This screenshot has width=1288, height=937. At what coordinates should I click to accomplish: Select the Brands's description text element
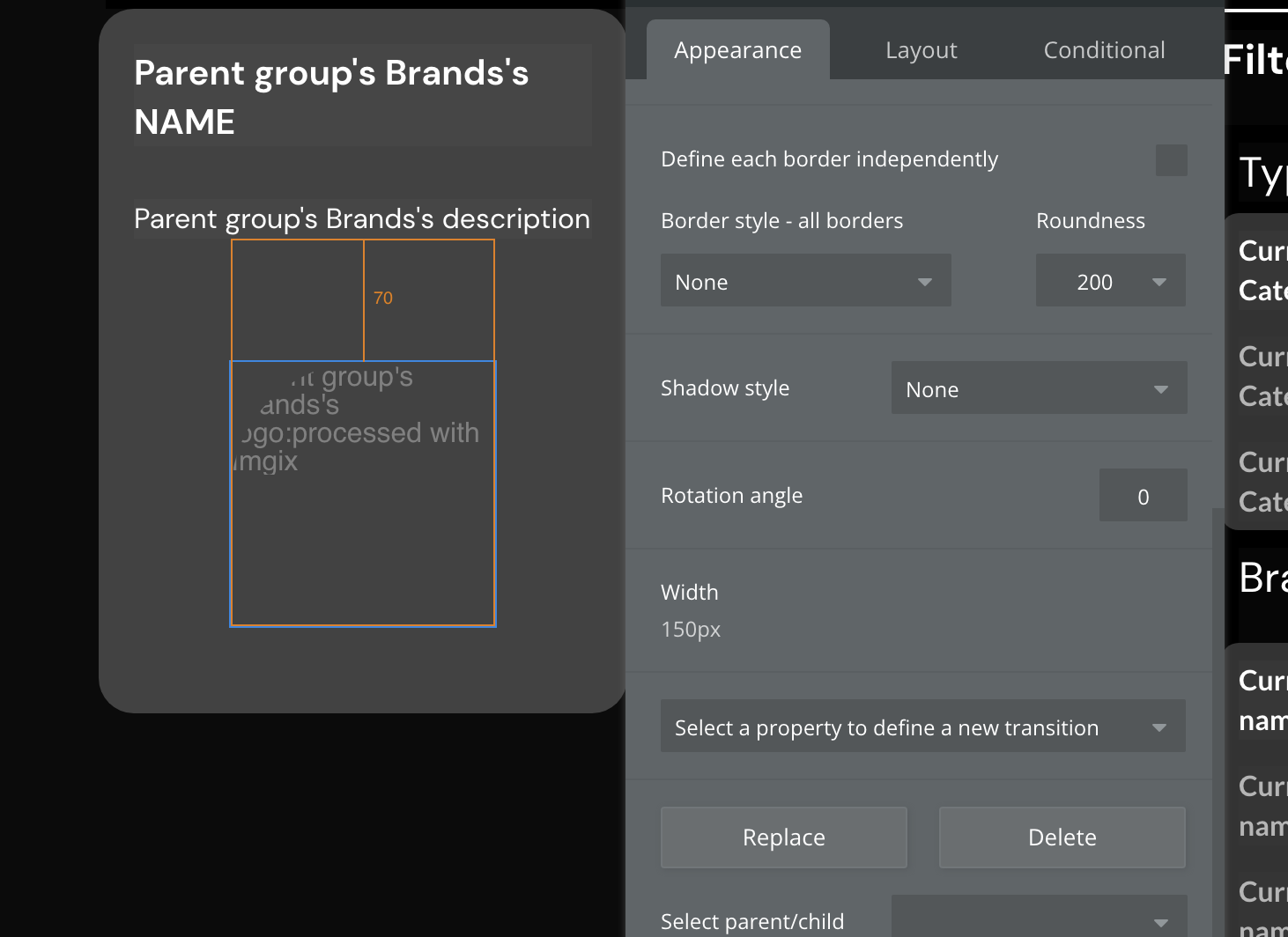coord(362,218)
